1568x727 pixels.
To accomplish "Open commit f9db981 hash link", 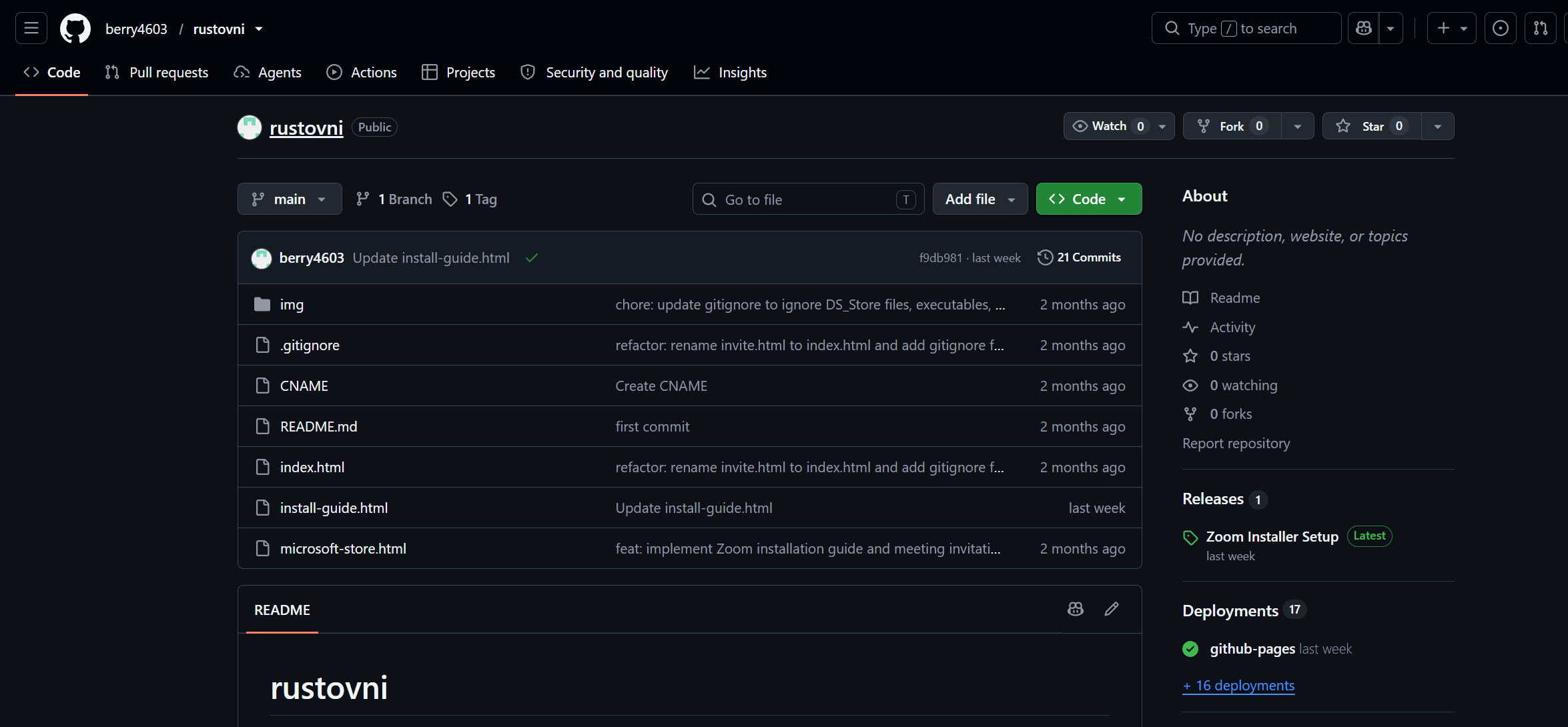I will coord(941,258).
